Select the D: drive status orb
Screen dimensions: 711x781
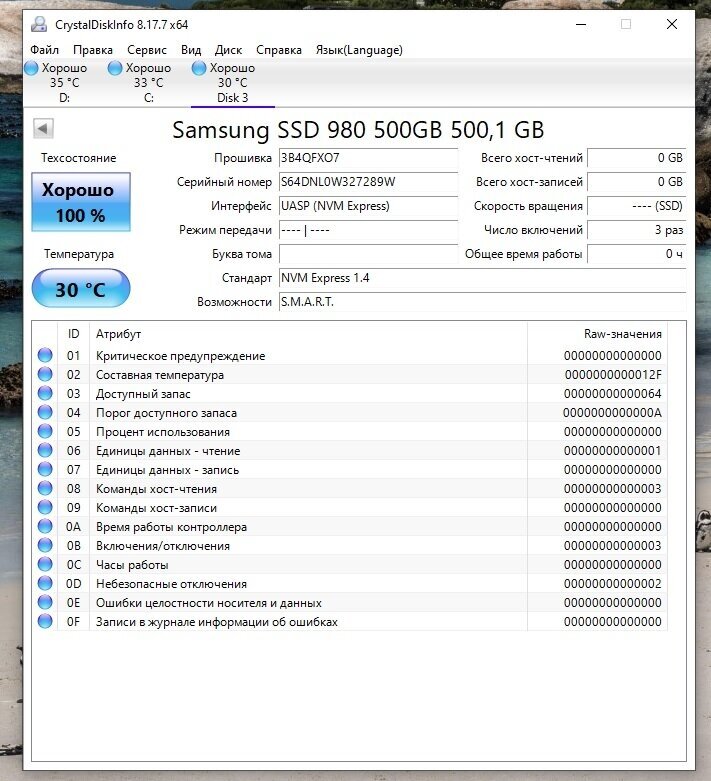click(x=31, y=68)
